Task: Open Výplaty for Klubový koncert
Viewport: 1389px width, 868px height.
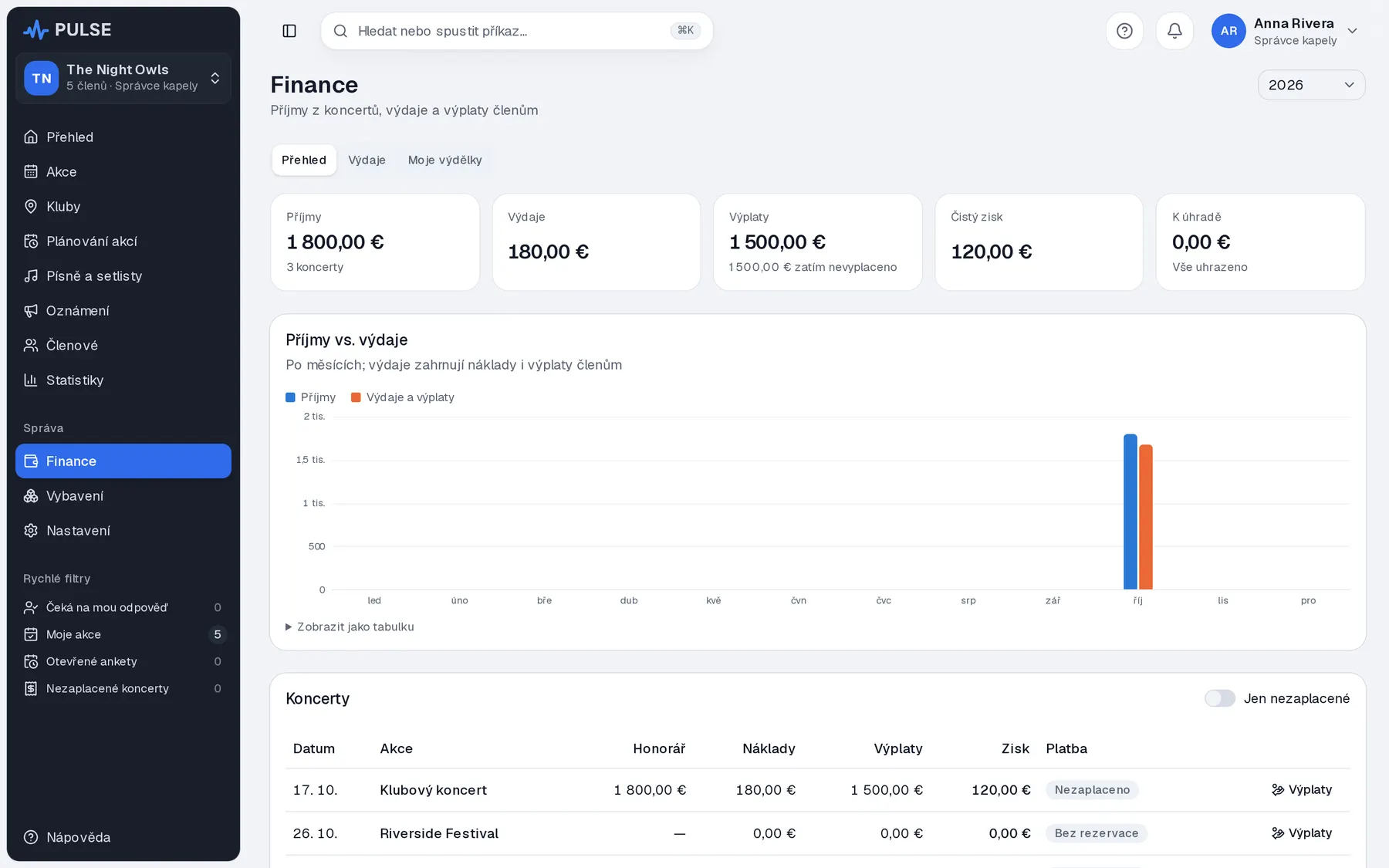Action: pyautogui.click(x=1302, y=789)
